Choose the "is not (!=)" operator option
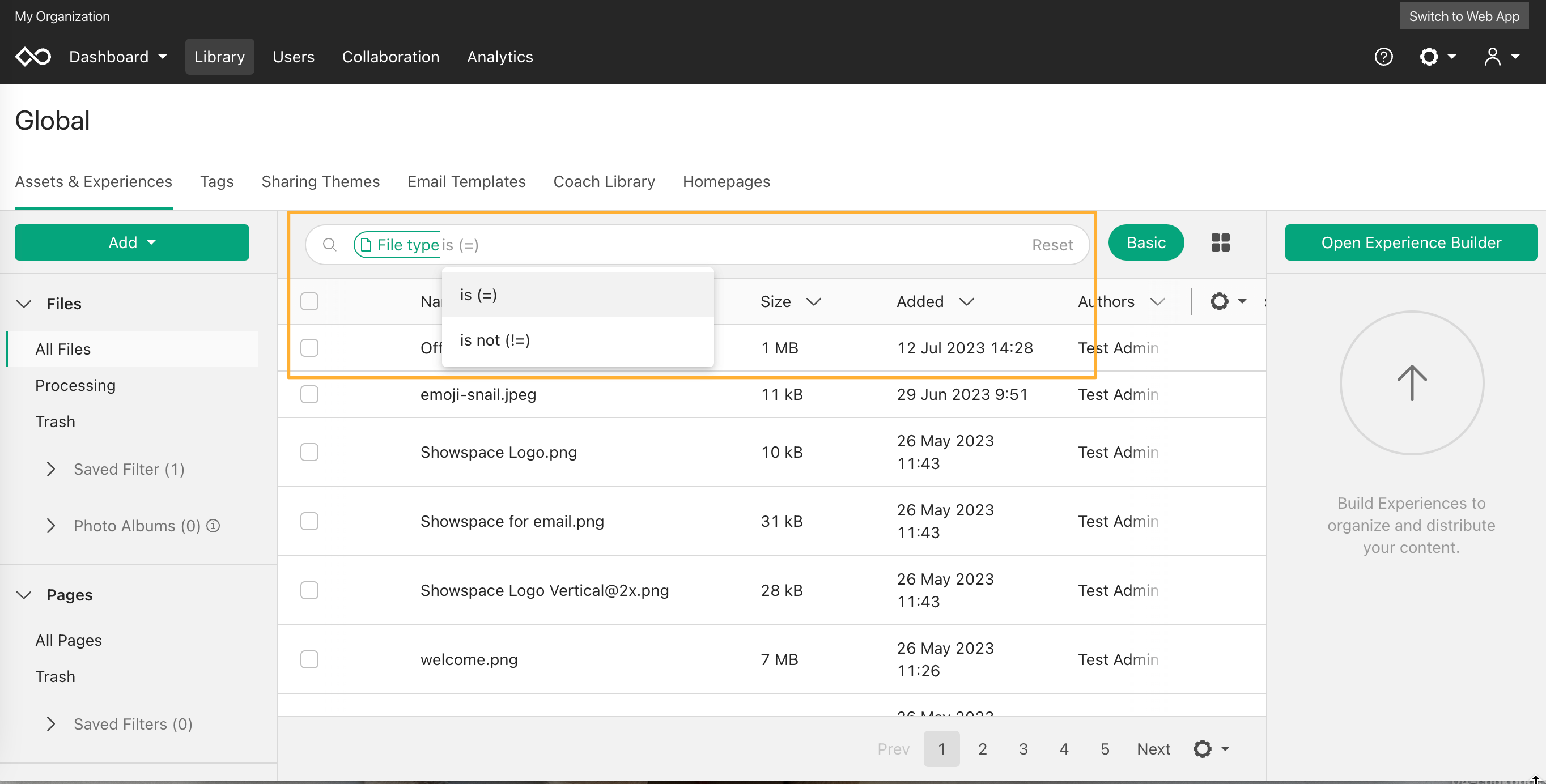Image resolution: width=1546 pixels, height=784 pixels. point(577,340)
